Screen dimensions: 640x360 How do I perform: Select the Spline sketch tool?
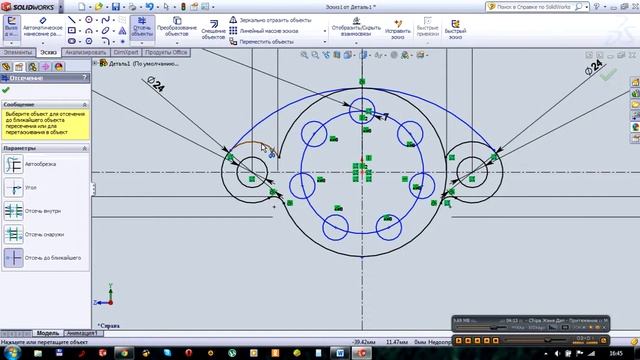[105, 20]
